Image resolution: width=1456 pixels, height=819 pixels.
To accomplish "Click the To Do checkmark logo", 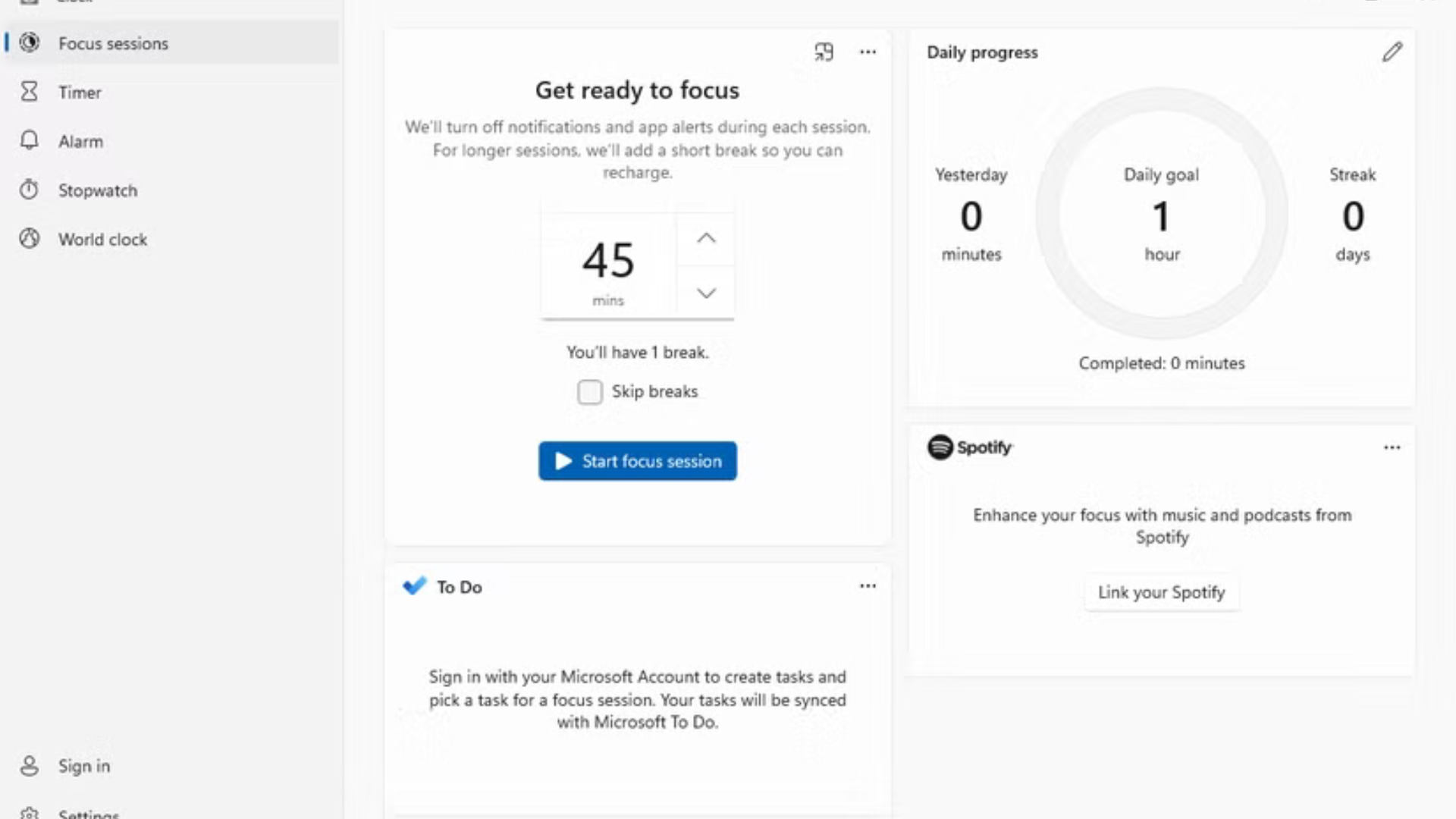I will [x=415, y=586].
